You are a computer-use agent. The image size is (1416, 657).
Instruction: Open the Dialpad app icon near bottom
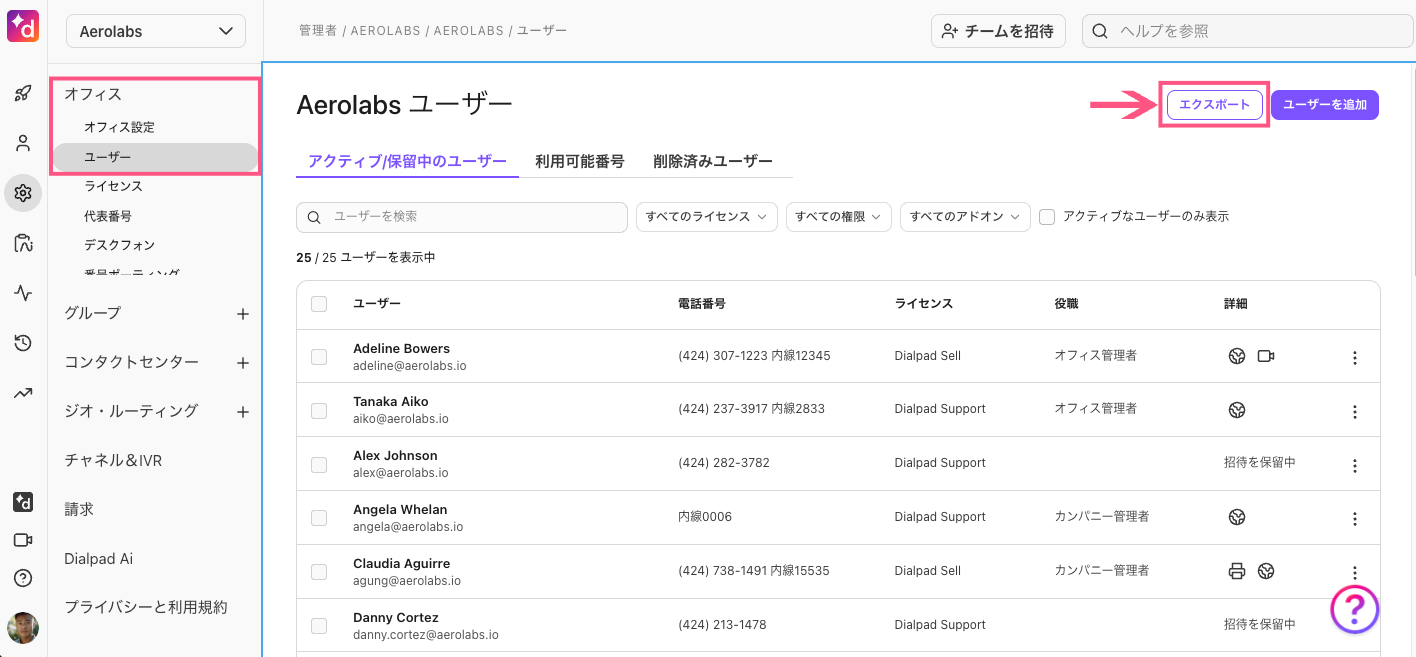23,502
